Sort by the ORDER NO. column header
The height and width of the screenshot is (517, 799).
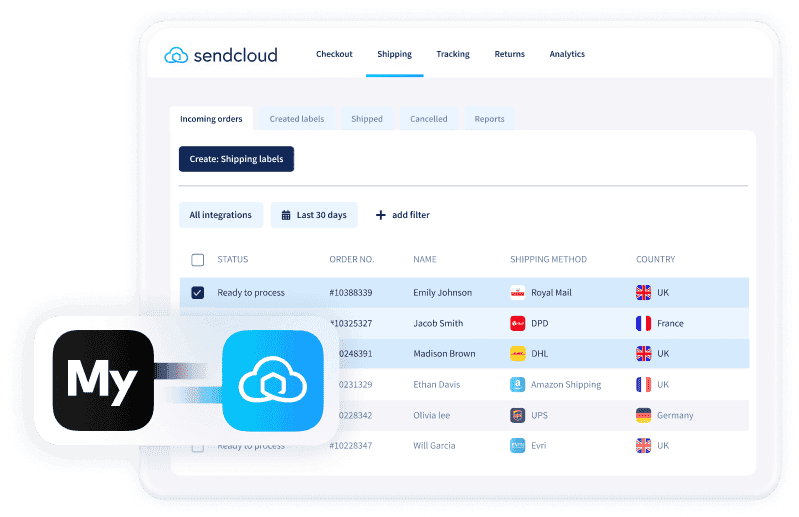(x=352, y=259)
